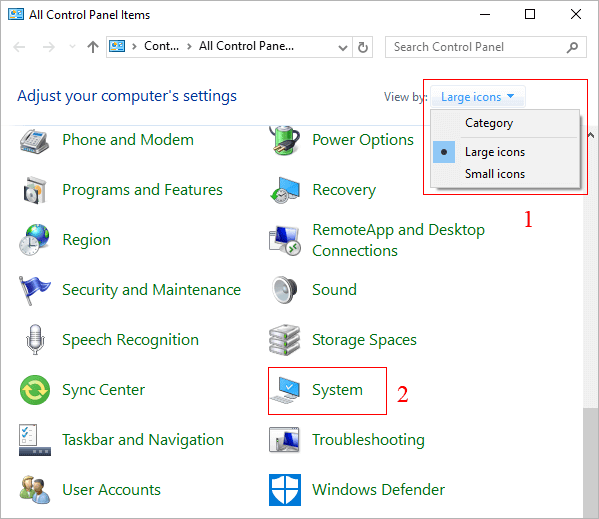The height and width of the screenshot is (519, 599).
Task: Open the System link
Action: point(337,390)
